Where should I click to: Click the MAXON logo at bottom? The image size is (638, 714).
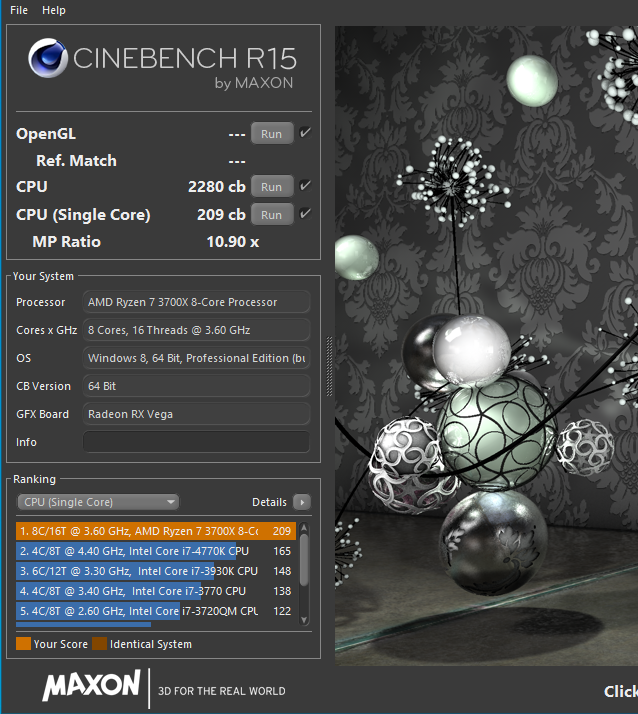coord(92,685)
